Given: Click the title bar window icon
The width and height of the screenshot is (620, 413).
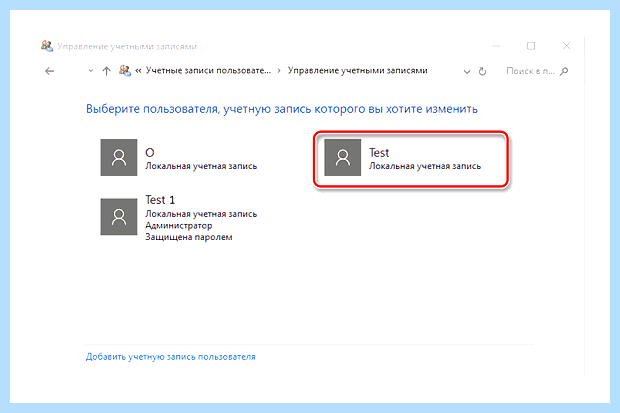Looking at the screenshot, I should 47,46.
